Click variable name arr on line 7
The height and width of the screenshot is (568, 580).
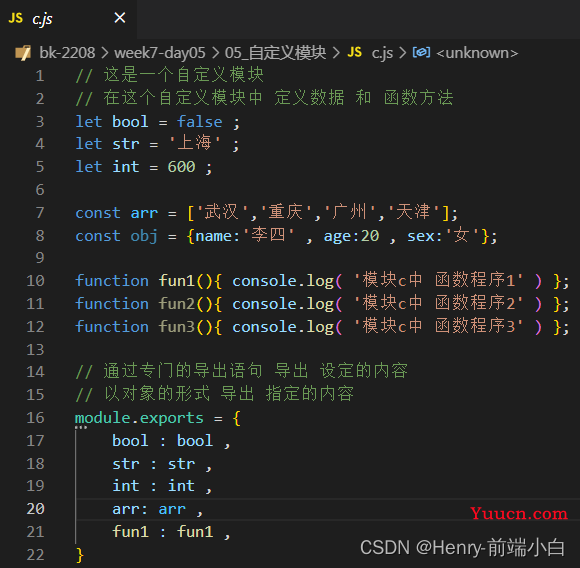coord(144,213)
